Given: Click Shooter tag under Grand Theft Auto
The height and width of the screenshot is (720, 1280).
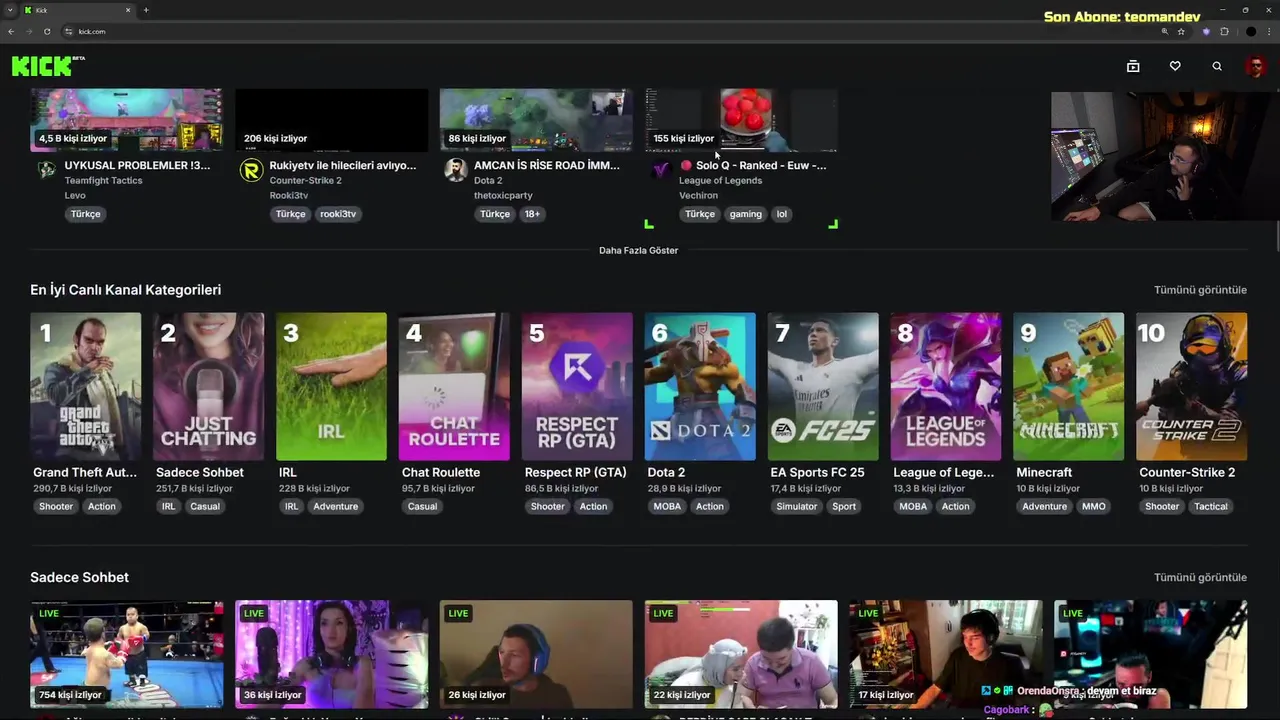Looking at the screenshot, I should 56,506.
